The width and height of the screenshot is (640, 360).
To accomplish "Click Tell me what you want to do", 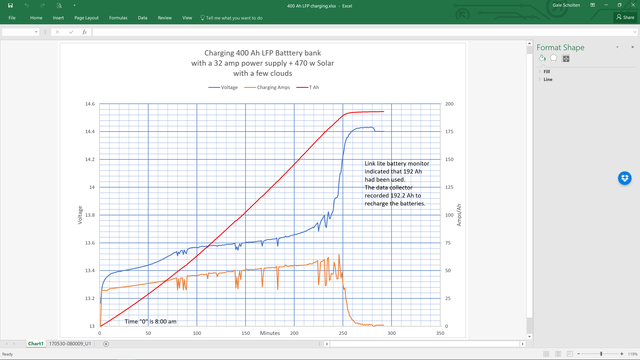I will click(231, 18).
